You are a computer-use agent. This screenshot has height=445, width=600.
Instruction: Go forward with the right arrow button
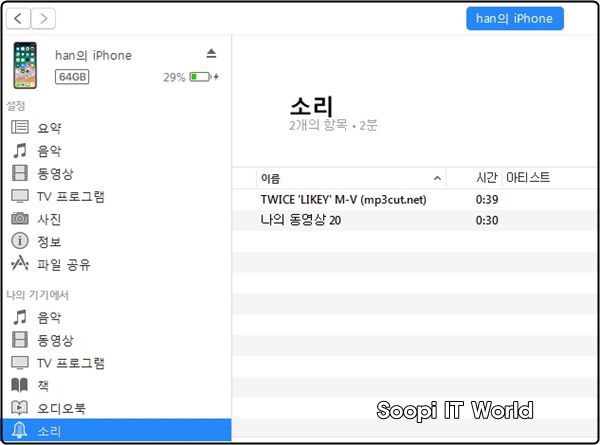coord(43,19)
